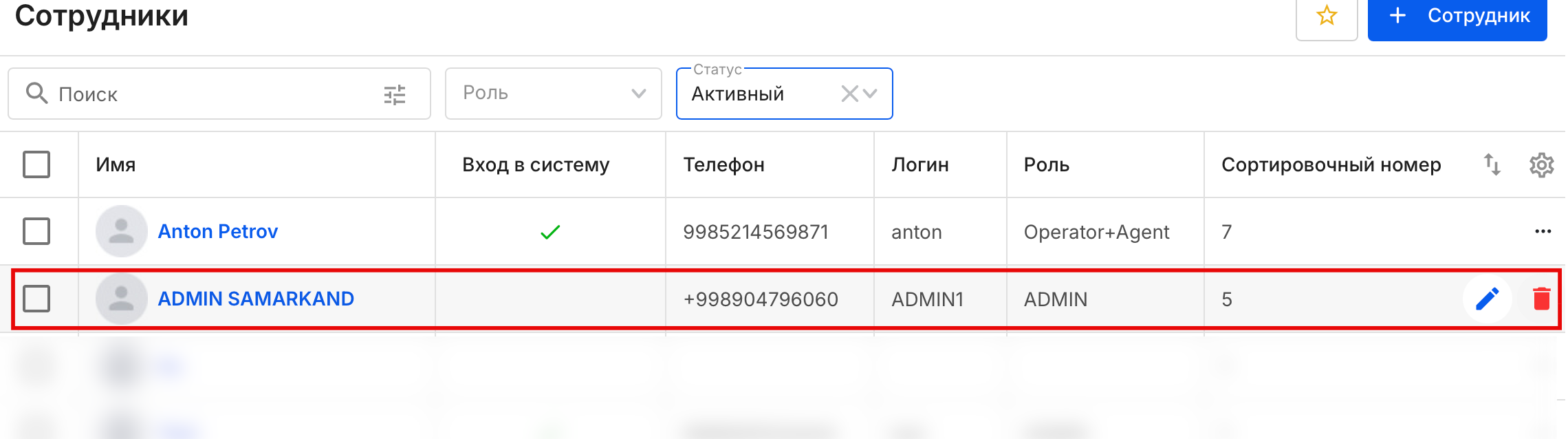Viewport: 1568px width, 439px height.
Task: Click the Поиск search field
Action: (x=206, y=94)
